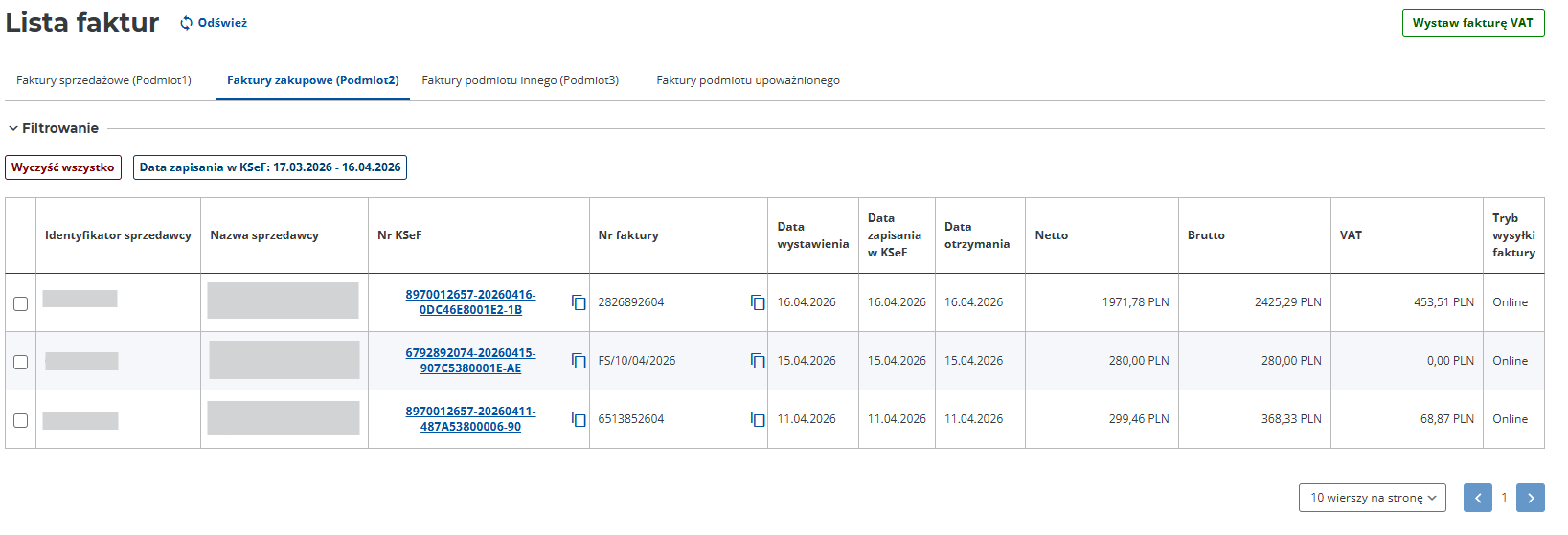Open Faktury podmiotu innego (Podmiot3) tab
The width and height of the screenshot is (1568, 535).
coord(520,80)
